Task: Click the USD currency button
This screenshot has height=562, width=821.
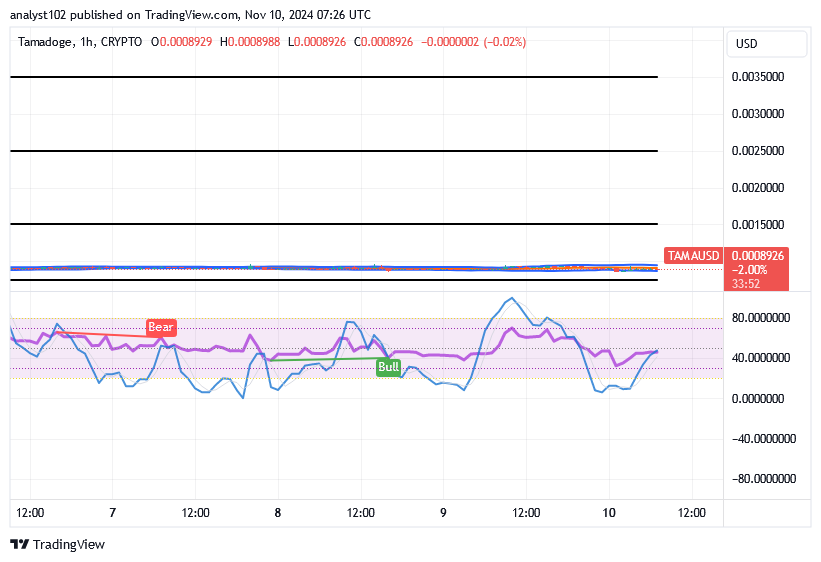Action: click(767, 44)
